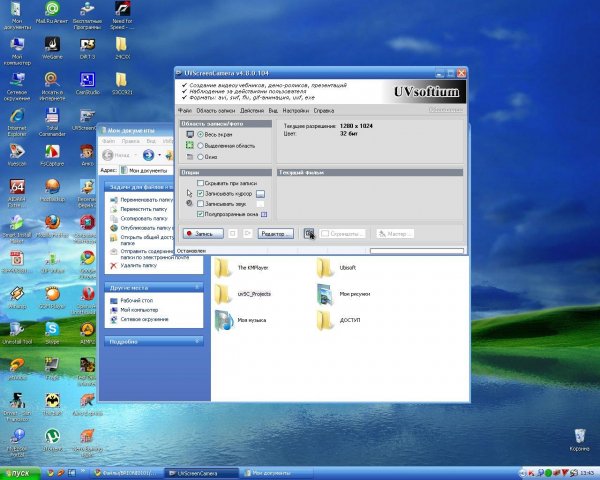Select the Окно radio option
Viewport: 600px width, 480px height.
201,157
